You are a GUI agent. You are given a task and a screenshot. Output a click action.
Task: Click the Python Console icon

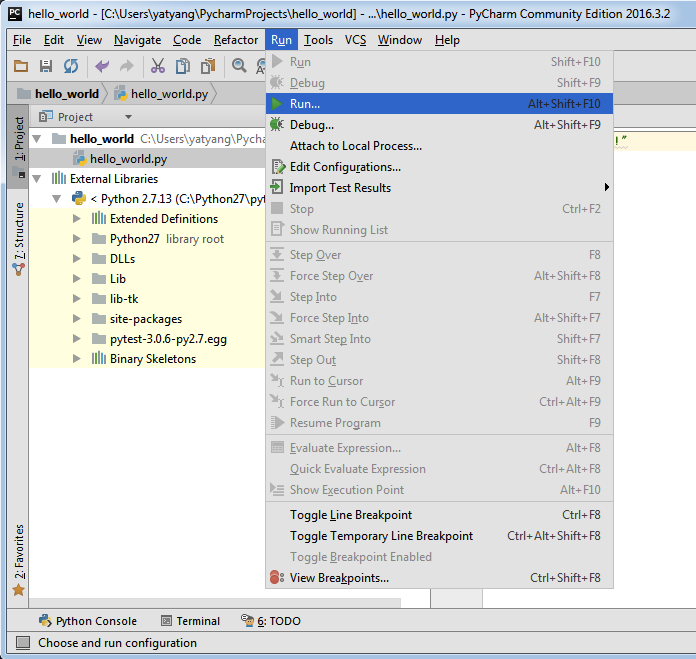point(45,620)
